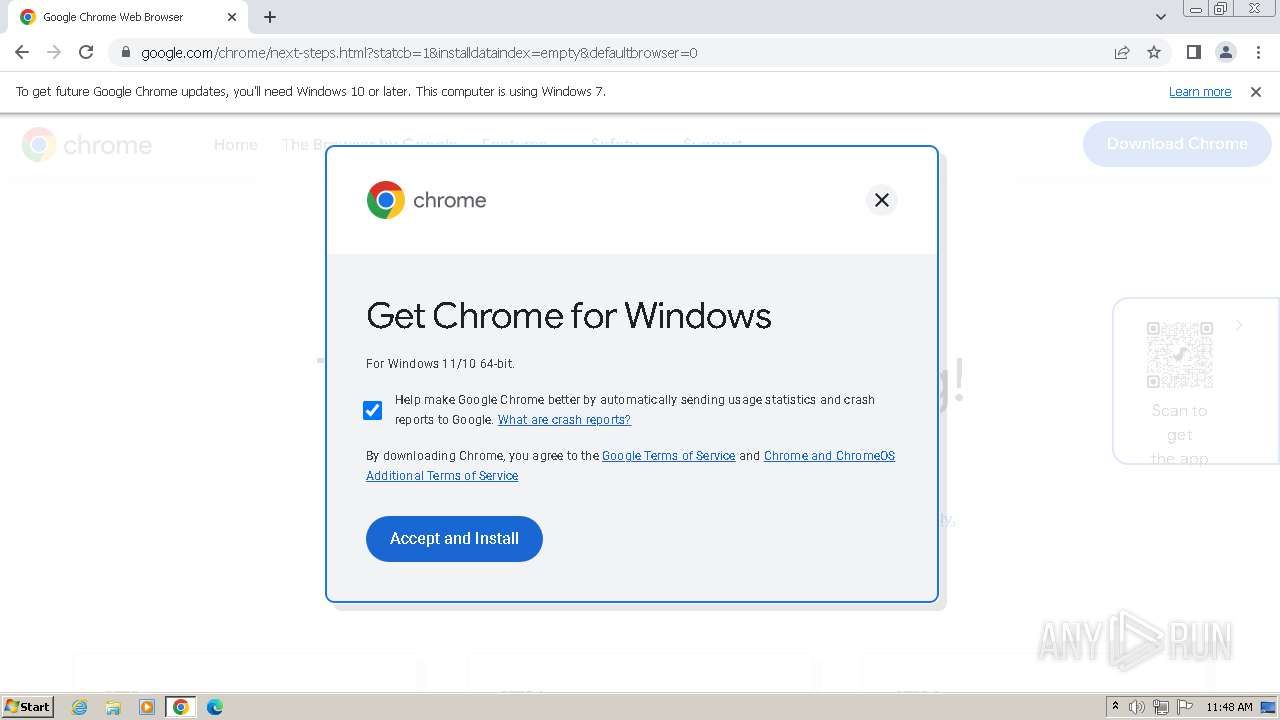Close the Get Chrome dialog
Screen dimensions: 1280x720
pyautogui.click(x=882, y=200)
